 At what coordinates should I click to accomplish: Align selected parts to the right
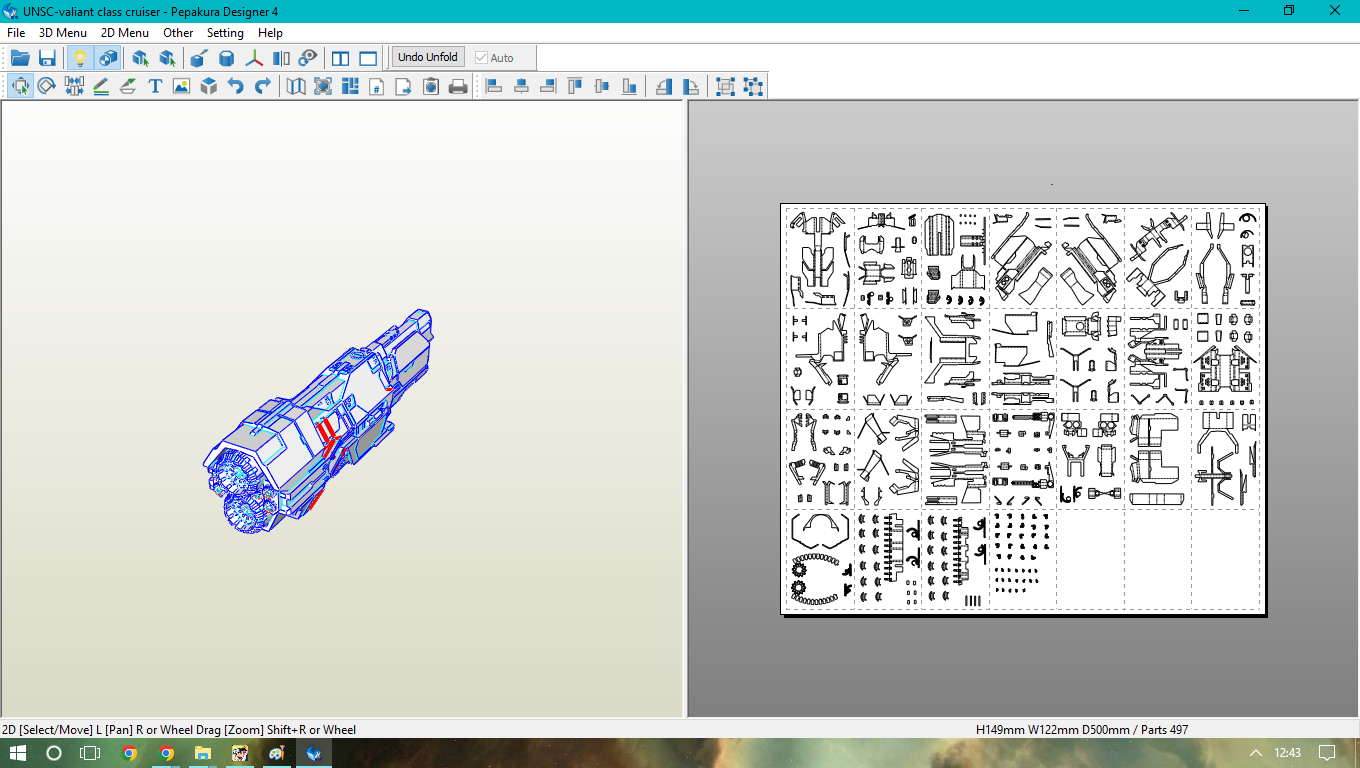548,86
